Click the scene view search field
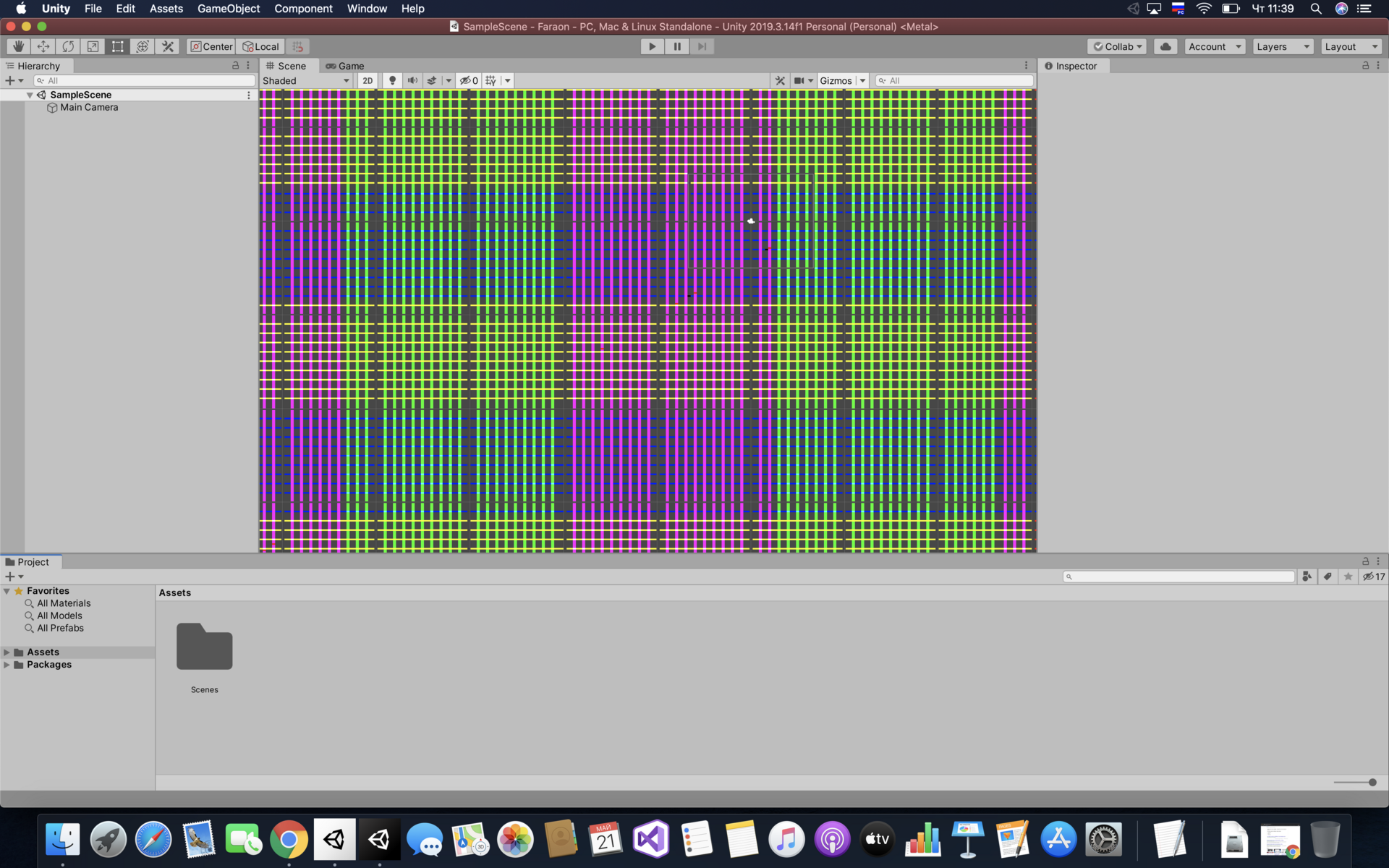 [x=953, y=80]
